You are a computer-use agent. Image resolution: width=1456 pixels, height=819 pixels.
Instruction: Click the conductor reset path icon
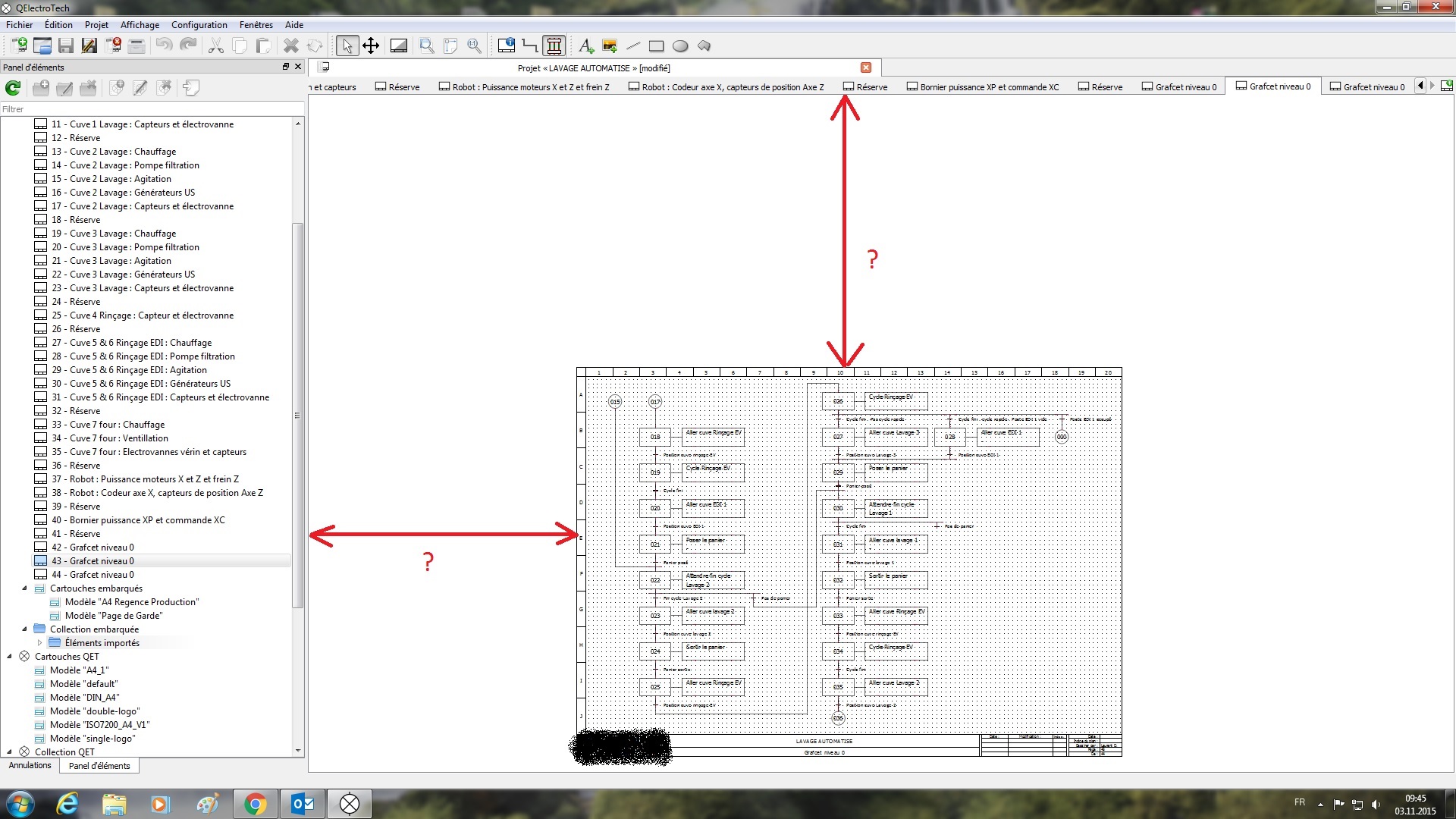[530, 45]
